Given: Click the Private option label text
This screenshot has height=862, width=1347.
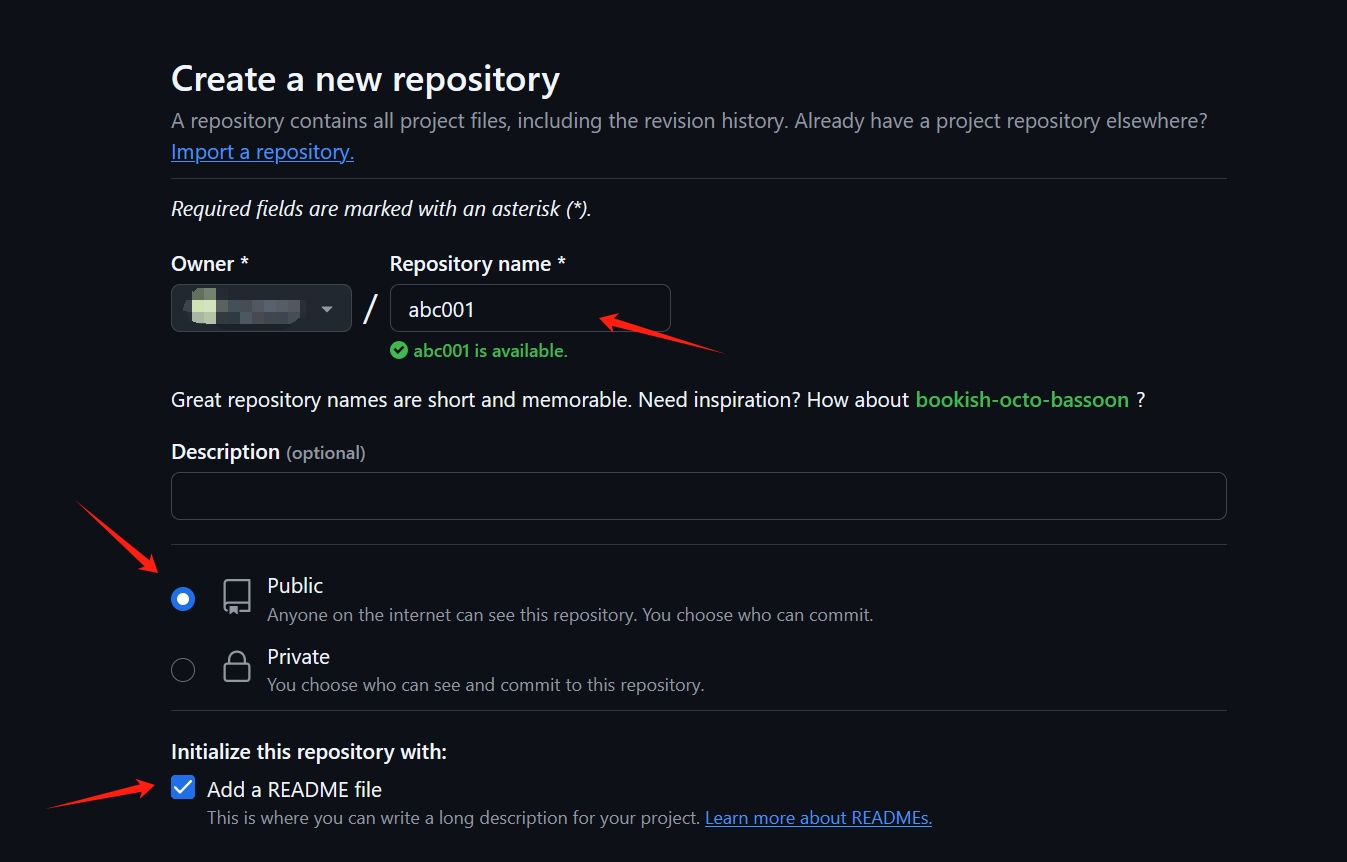Looking at the screenshot, I should (x=298, y=657).
